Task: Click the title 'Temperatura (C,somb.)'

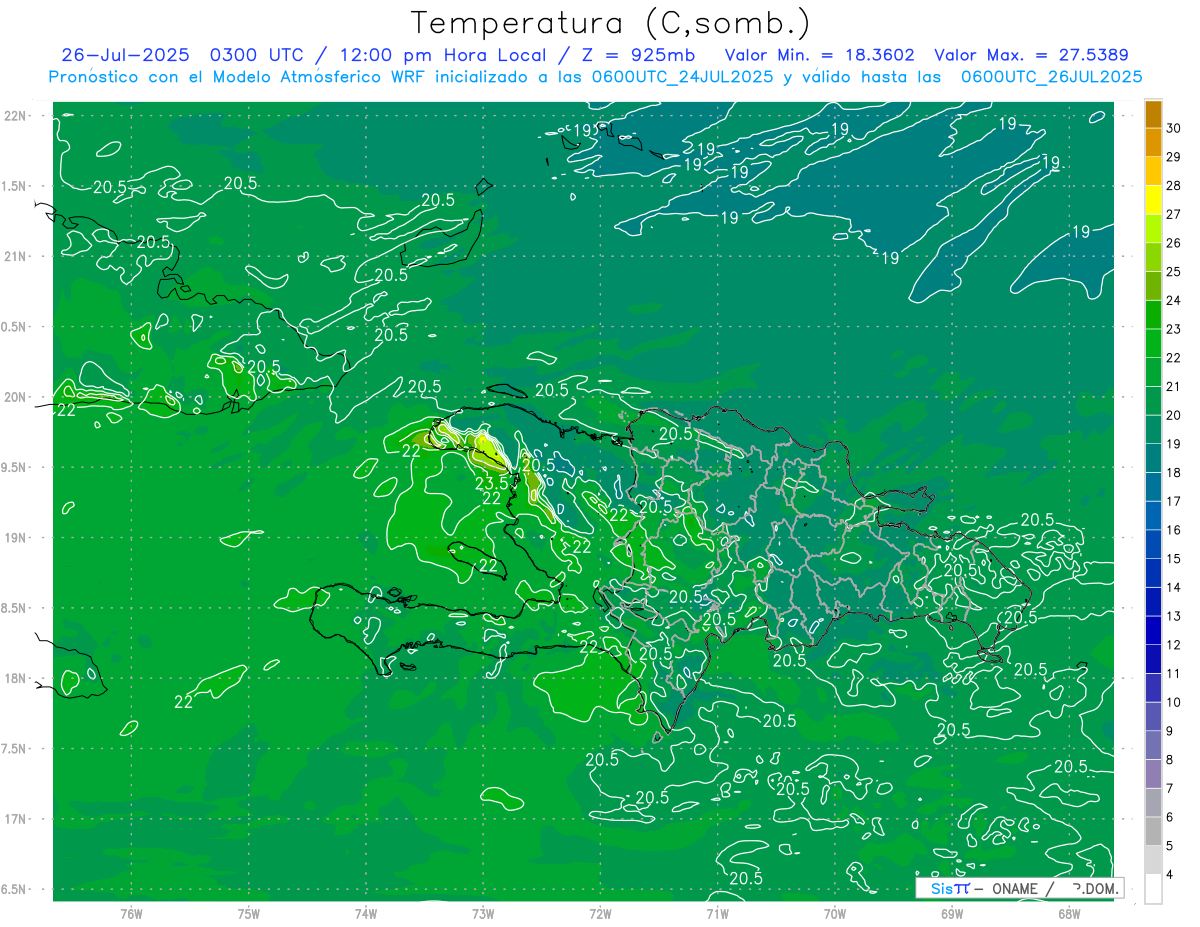Action: [610, 23]
